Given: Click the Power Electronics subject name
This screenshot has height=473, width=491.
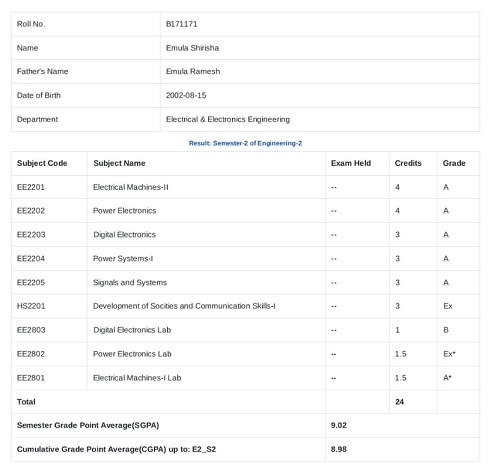Looking at the screenshot, I should click(125, 211).
